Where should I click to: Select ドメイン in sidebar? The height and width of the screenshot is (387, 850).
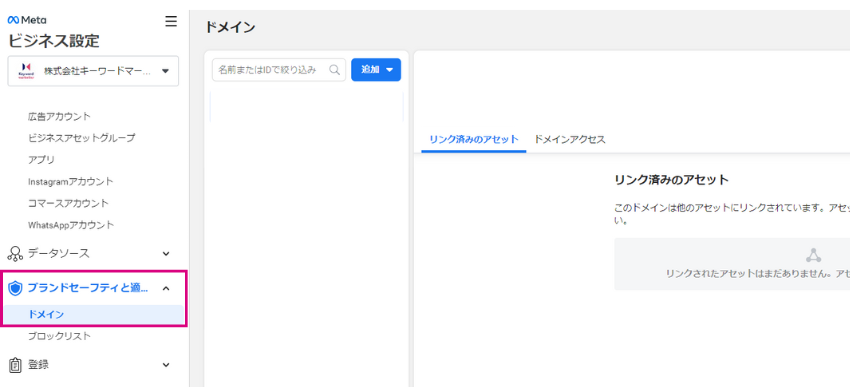pyautogui.click(x=93, y=314)
